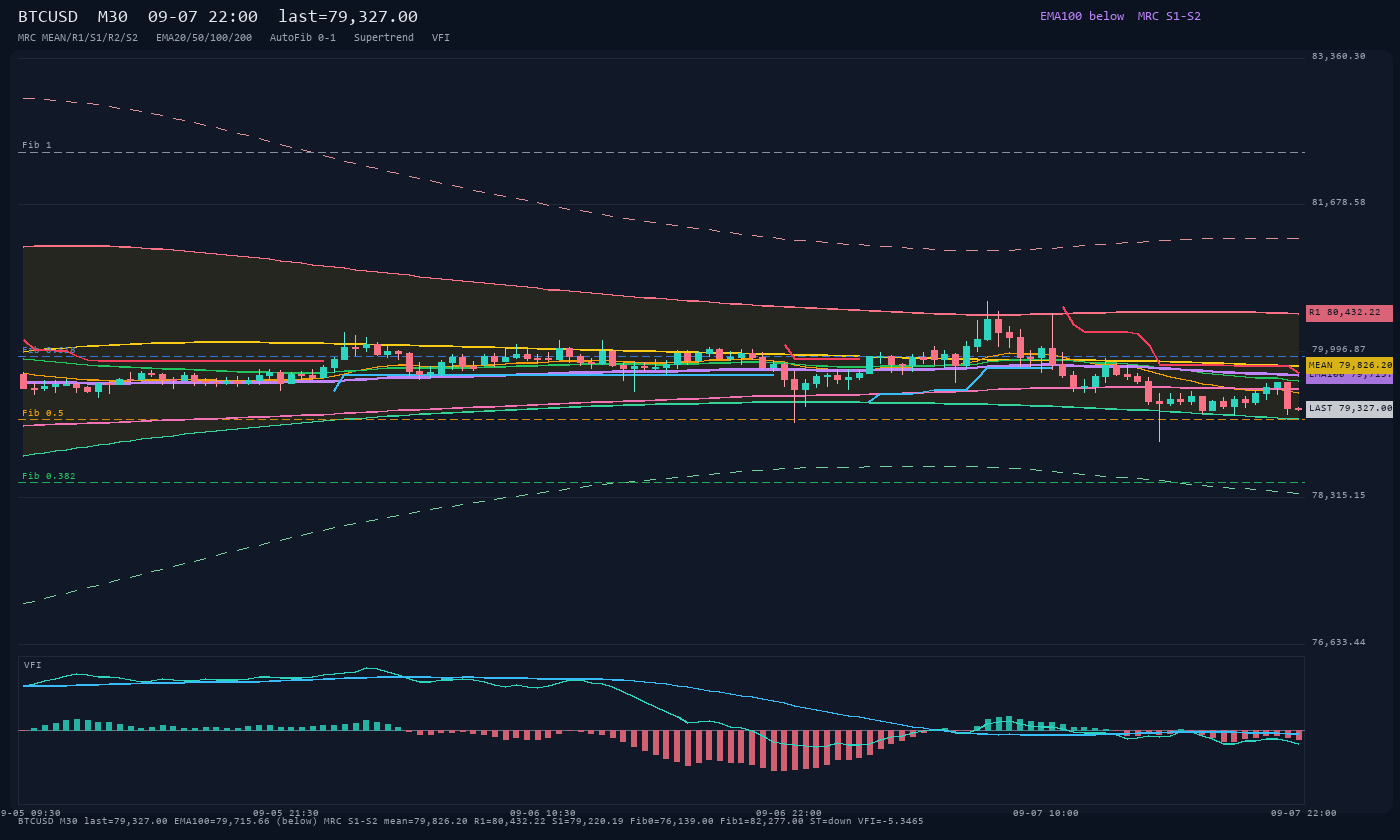The height and width of the screenshot is (840, 1400).
Task: Select VFI in the top indicator legend
Action: pyautogui.click(x=441, y=38)
